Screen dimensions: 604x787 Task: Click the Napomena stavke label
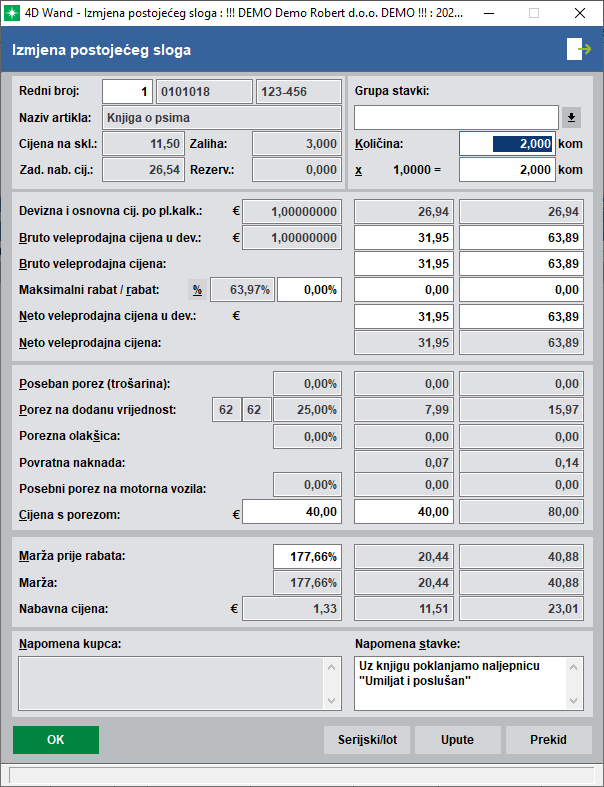[408, 644]
